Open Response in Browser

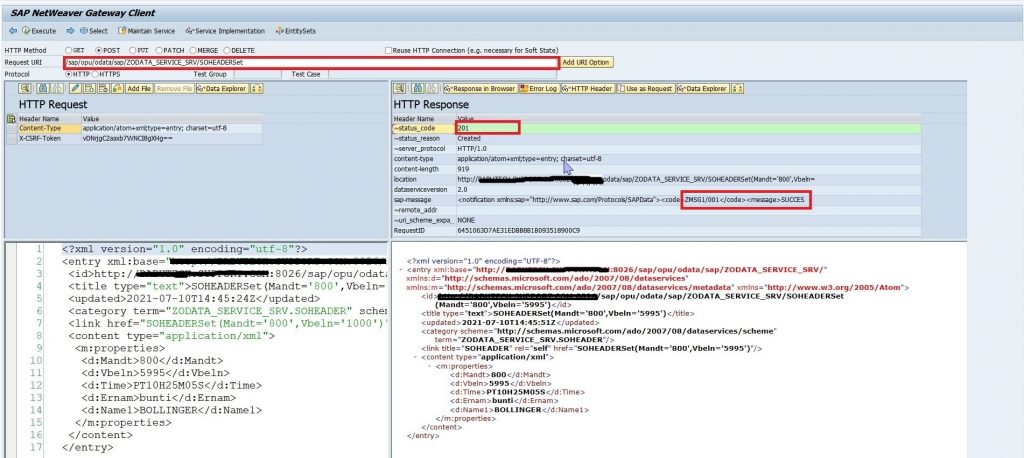coord(480,88)
